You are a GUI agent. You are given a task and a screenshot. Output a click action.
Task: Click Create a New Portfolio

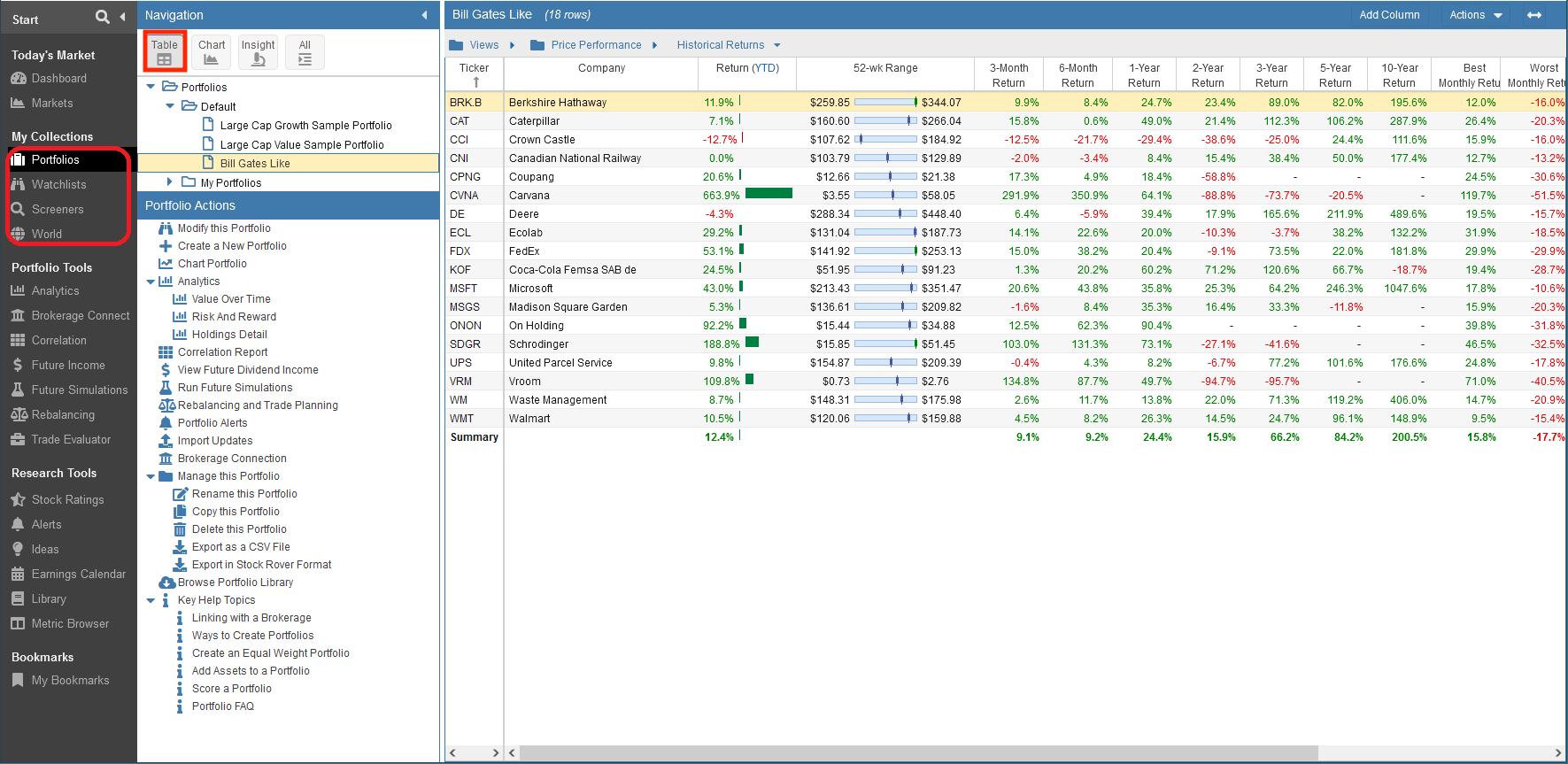(232, 246)
